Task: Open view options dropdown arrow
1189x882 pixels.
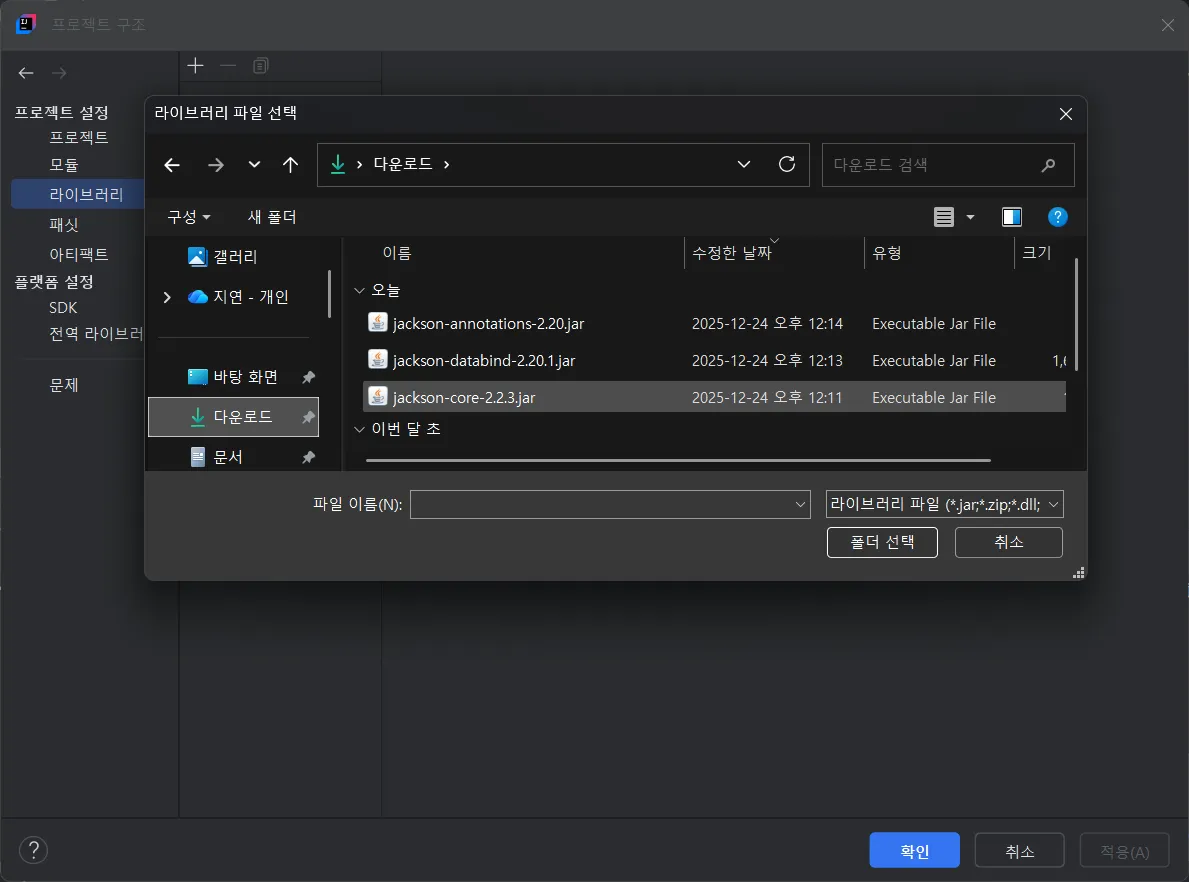Action: [x=970, y=218]
